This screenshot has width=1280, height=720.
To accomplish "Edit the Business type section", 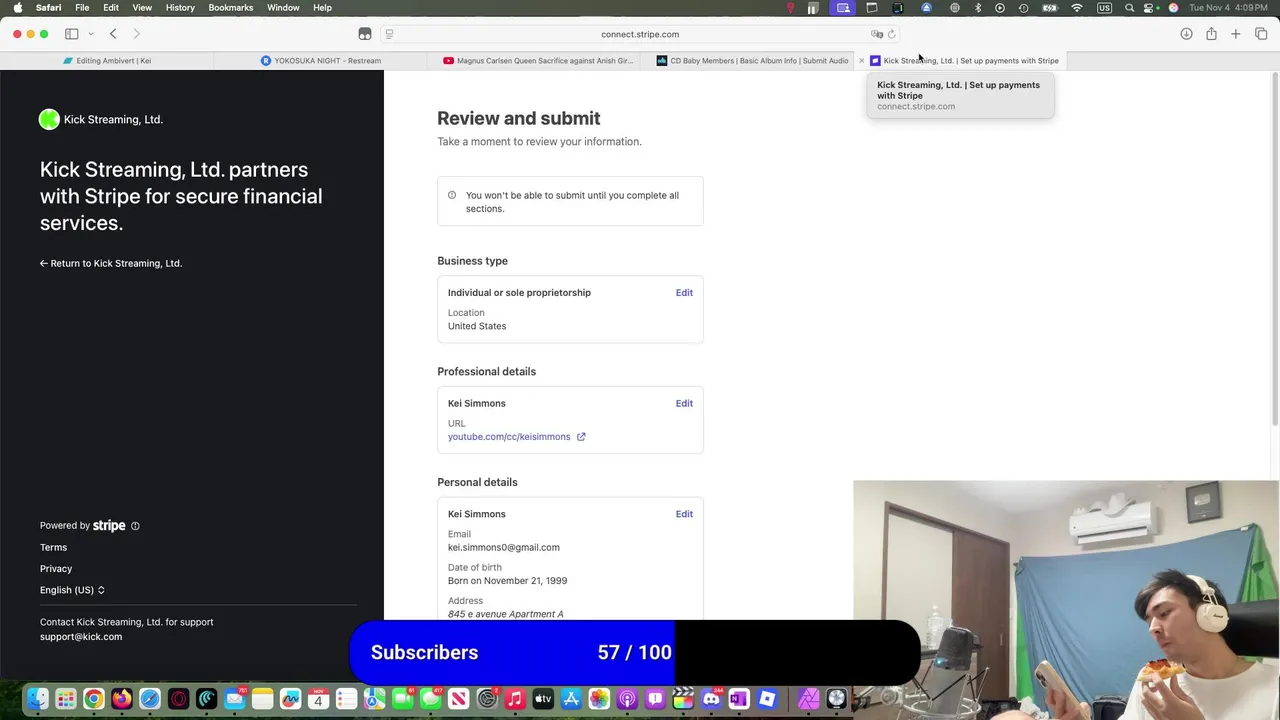I will click(684, 293).
